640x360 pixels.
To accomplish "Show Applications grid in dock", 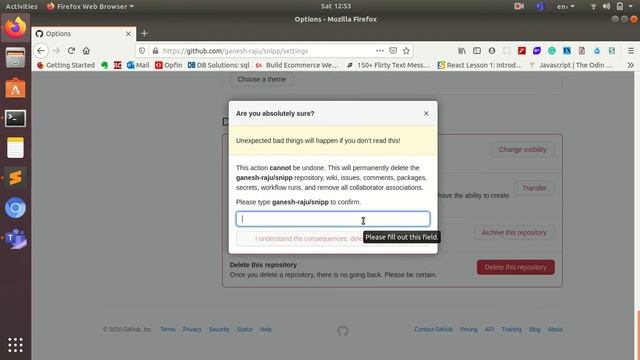I will (16, 345).
